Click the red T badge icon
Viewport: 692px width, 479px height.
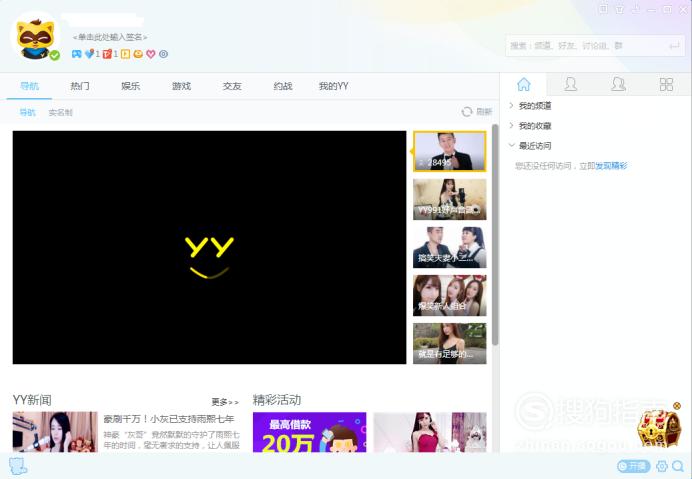tap(107, 54)
